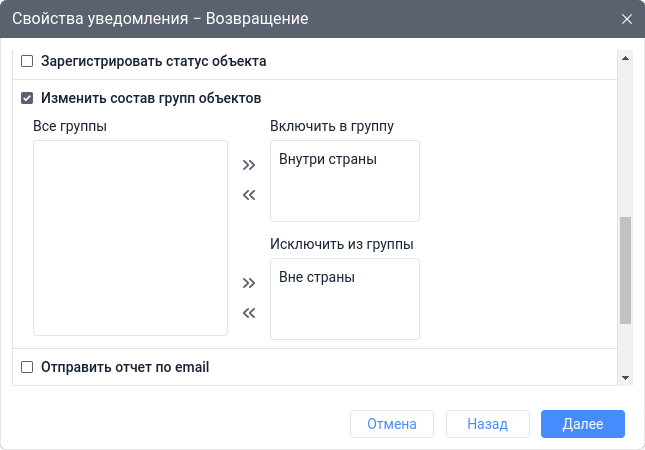Uncheck Изменить состав групп объектов
645x450 pixels.
(x=27, y=98)
